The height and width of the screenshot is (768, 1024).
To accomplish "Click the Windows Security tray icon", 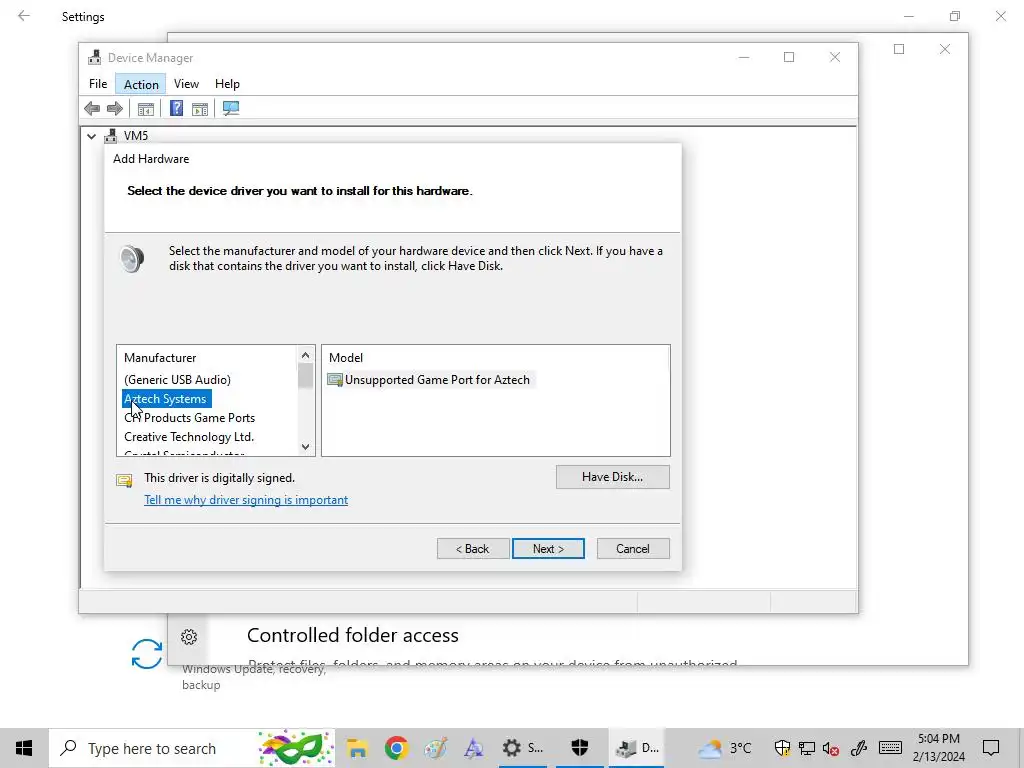I will pyautogui.click(x=782, y=748).
